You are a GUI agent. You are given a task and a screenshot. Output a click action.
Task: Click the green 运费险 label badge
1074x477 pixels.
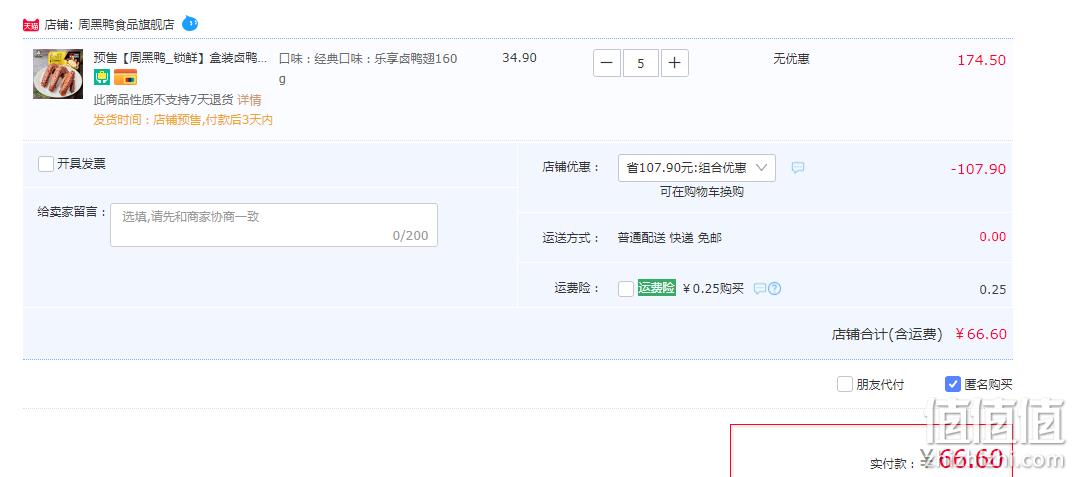(x=657, y=288)
